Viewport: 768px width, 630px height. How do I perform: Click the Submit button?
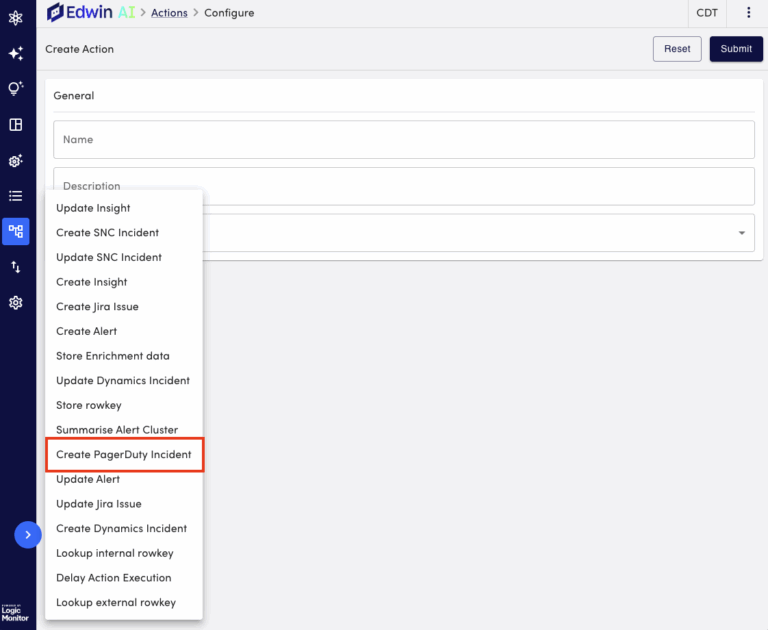736,49
